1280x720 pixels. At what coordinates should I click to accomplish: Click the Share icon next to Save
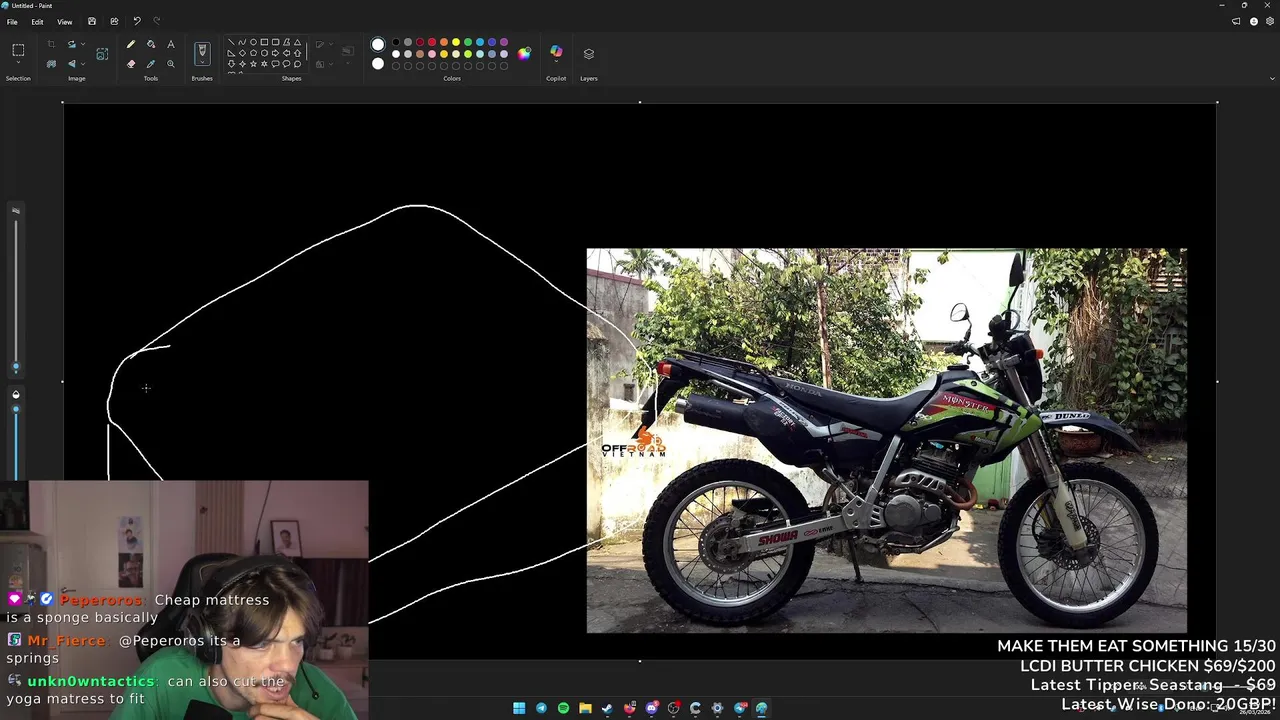[x=114, y=21]
